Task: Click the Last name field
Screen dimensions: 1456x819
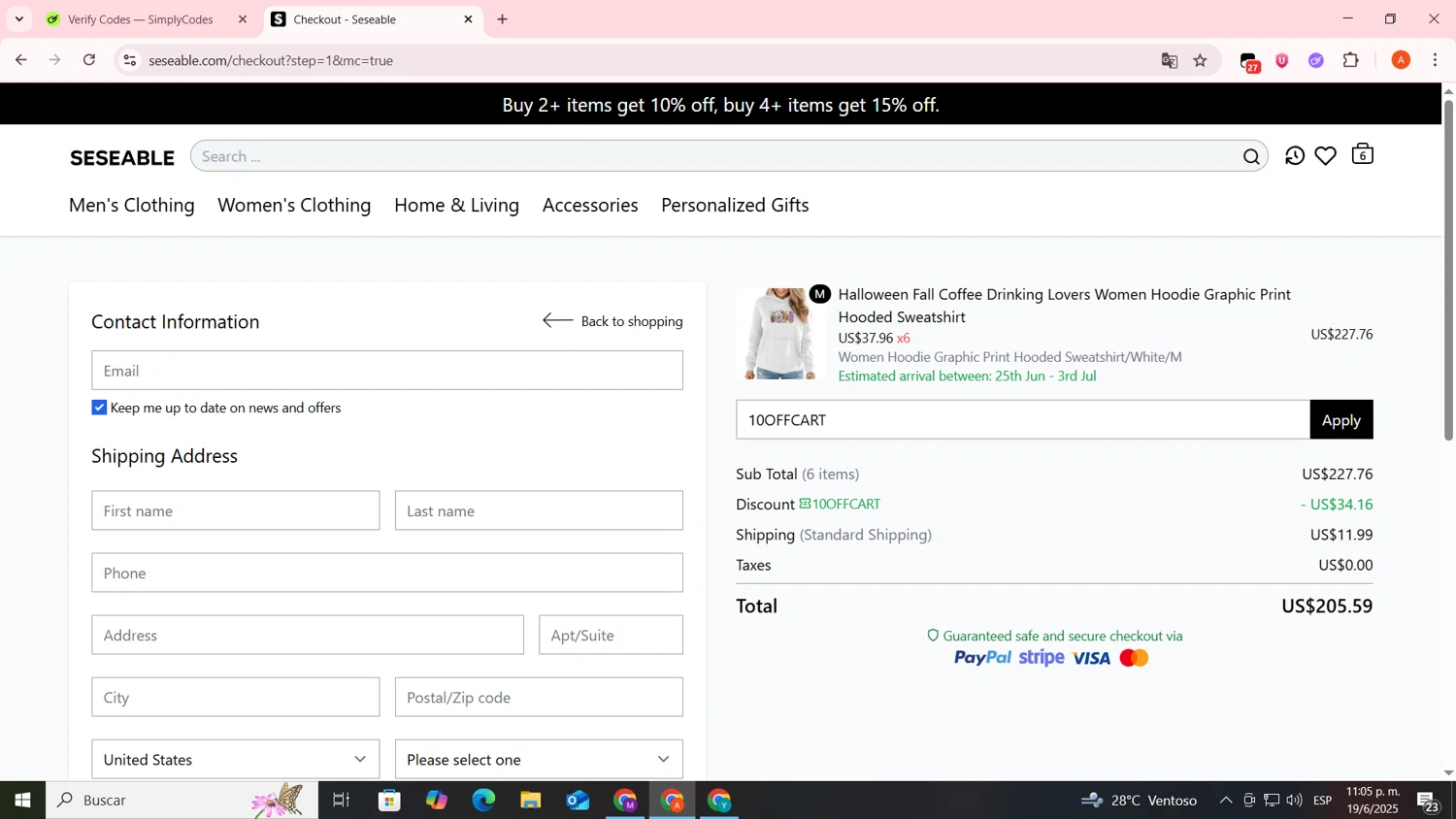Action: click(539, 510)
